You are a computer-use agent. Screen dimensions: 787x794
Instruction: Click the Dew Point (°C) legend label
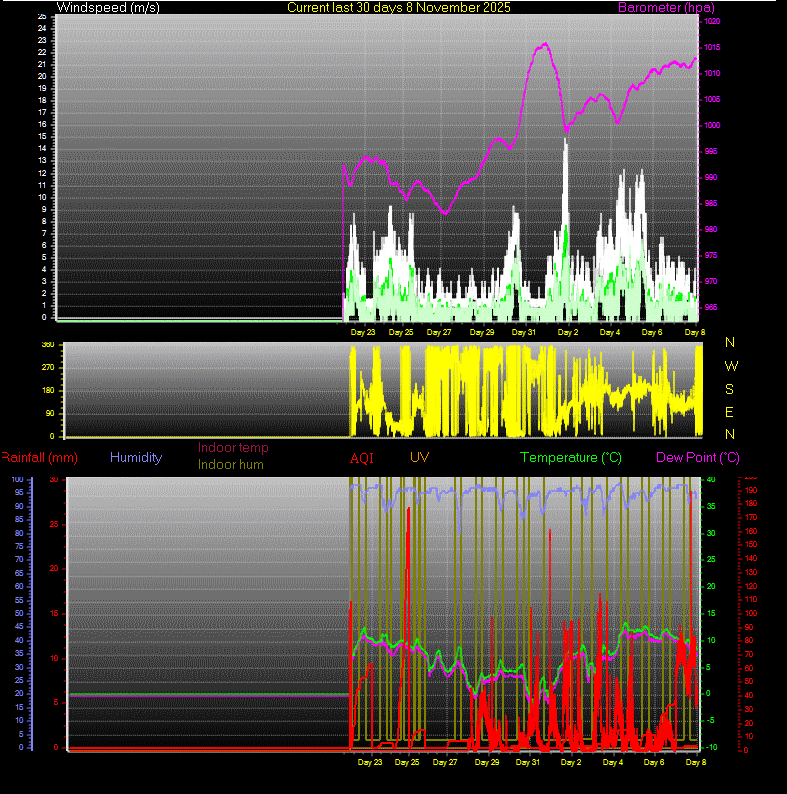pos(697,457)
